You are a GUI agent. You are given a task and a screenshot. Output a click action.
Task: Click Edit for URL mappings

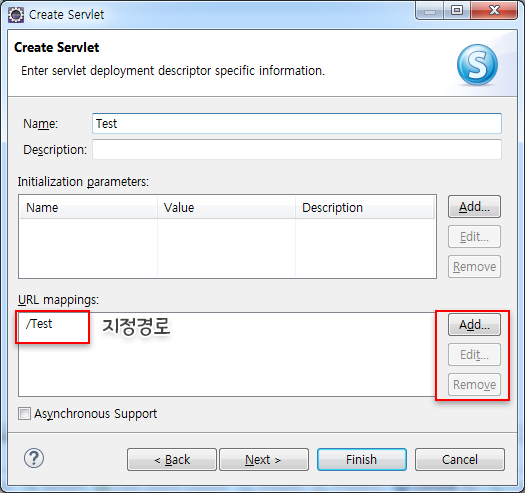pos(474,355)
